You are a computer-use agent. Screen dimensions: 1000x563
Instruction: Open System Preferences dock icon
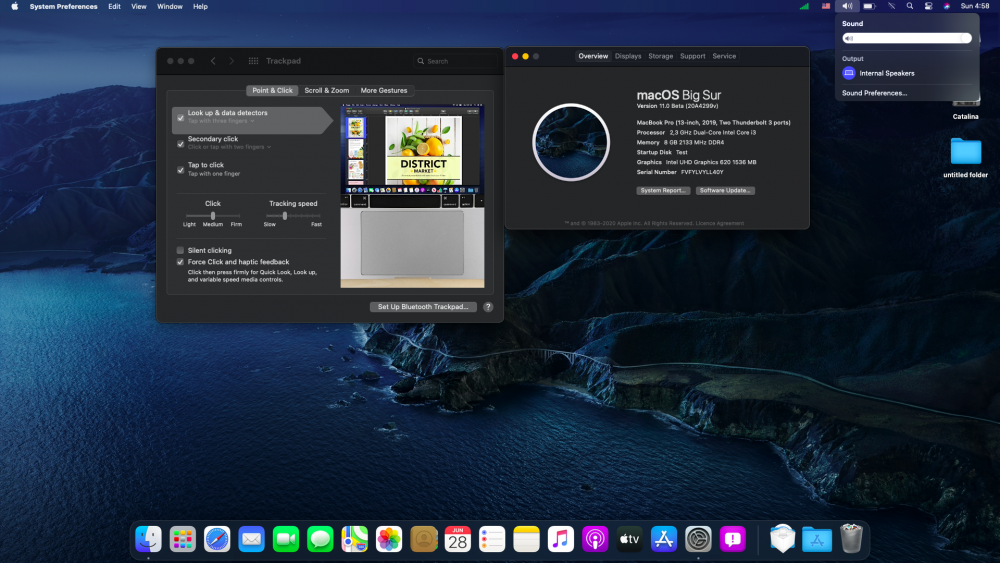pyautogui.click(x=698, y=539)
